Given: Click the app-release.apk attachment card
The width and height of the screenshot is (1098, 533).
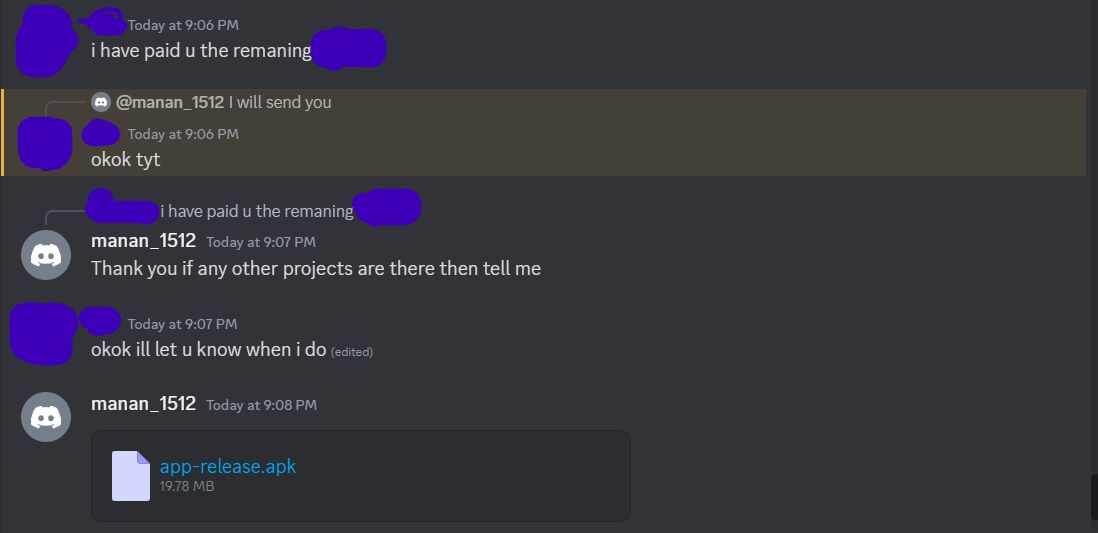Looking at the screenshot, I should pos(361,476).
